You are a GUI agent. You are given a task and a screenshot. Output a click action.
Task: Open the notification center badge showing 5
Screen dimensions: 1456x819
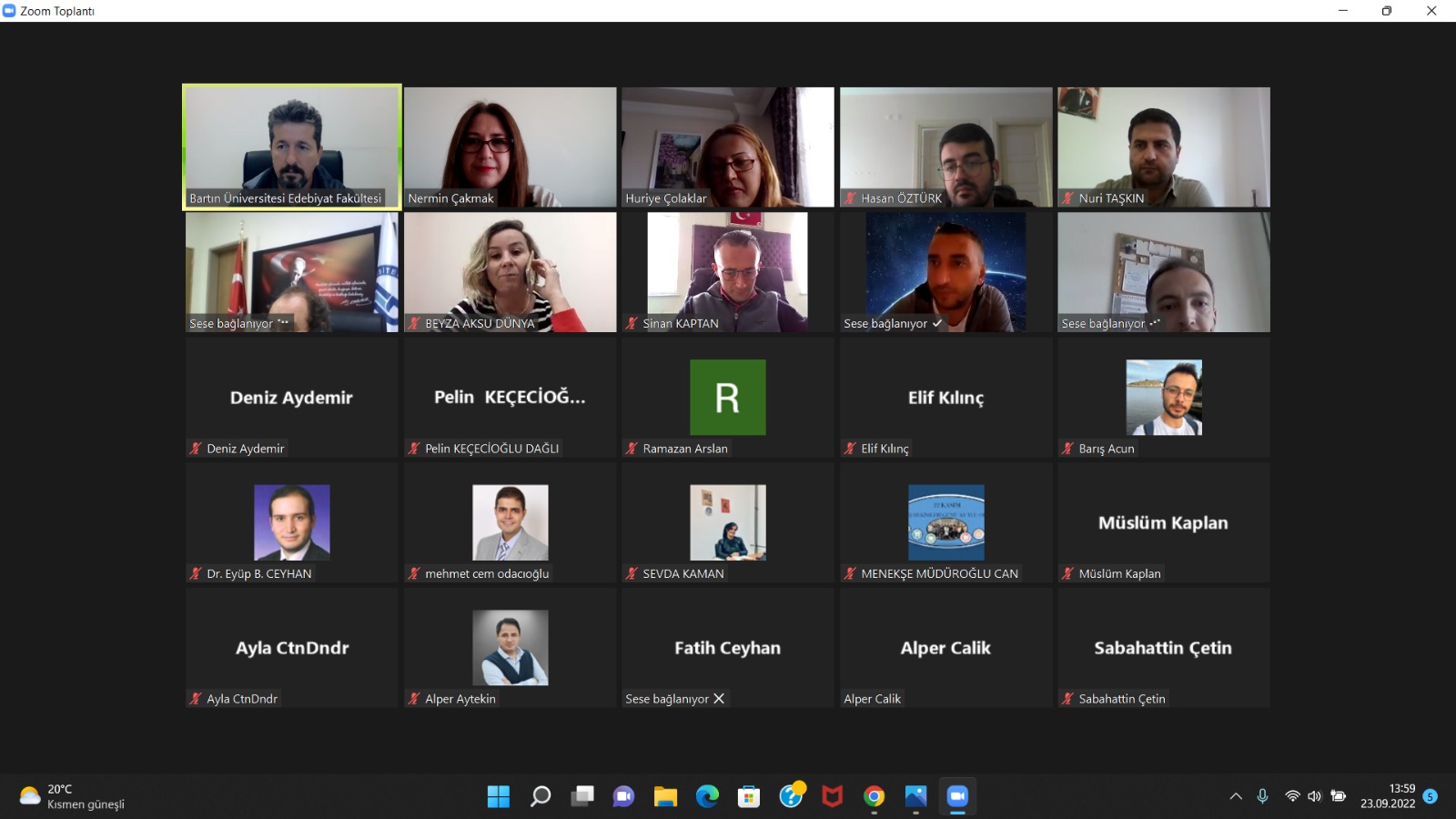[x=1430, y=796]
